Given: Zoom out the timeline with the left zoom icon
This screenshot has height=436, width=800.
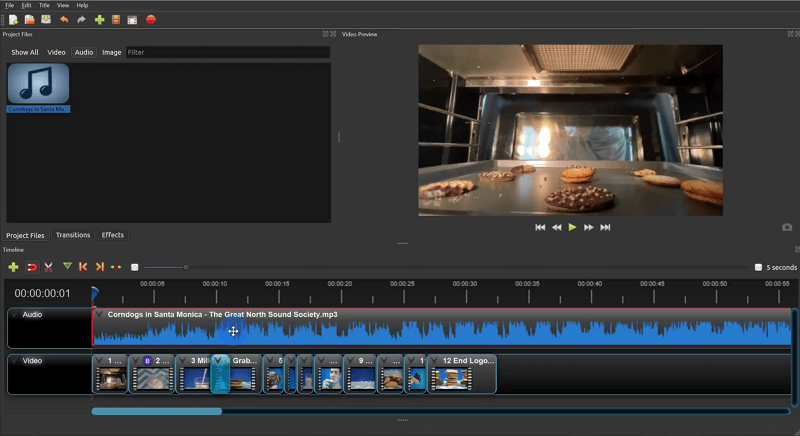Looking at the screenshot, I should click(x=135, y=267).
